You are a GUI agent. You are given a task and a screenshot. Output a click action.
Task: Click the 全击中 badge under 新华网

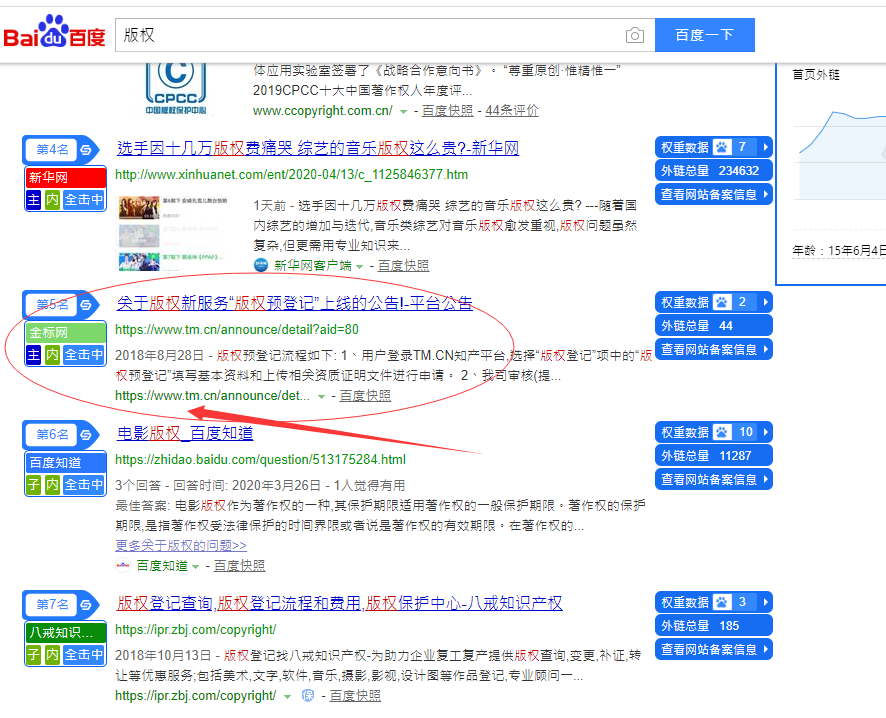click(84, 199)
